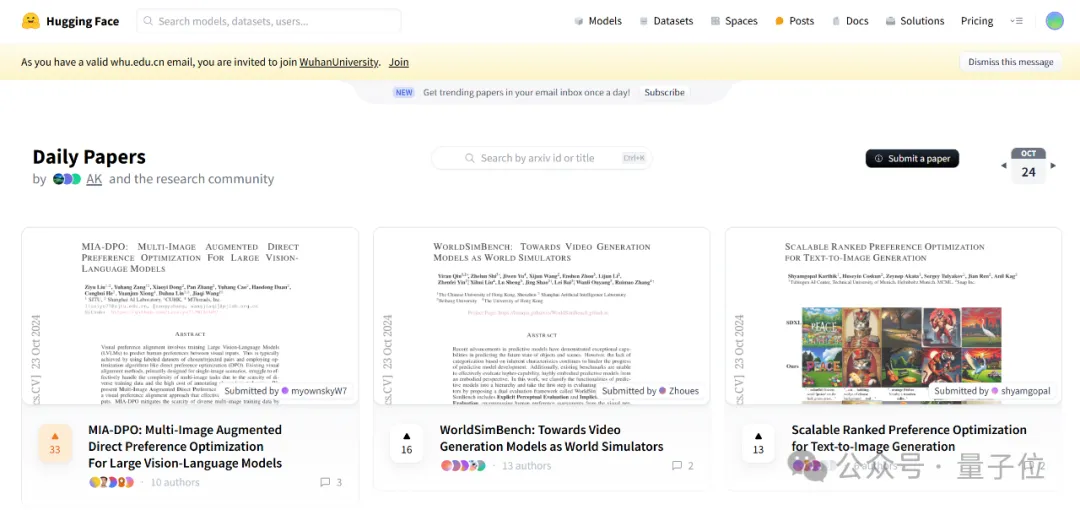Click the Hugging Face emoji logo
Image resolution: width=1080 pixels, height=510 pixels.
(x=31, y=21)
